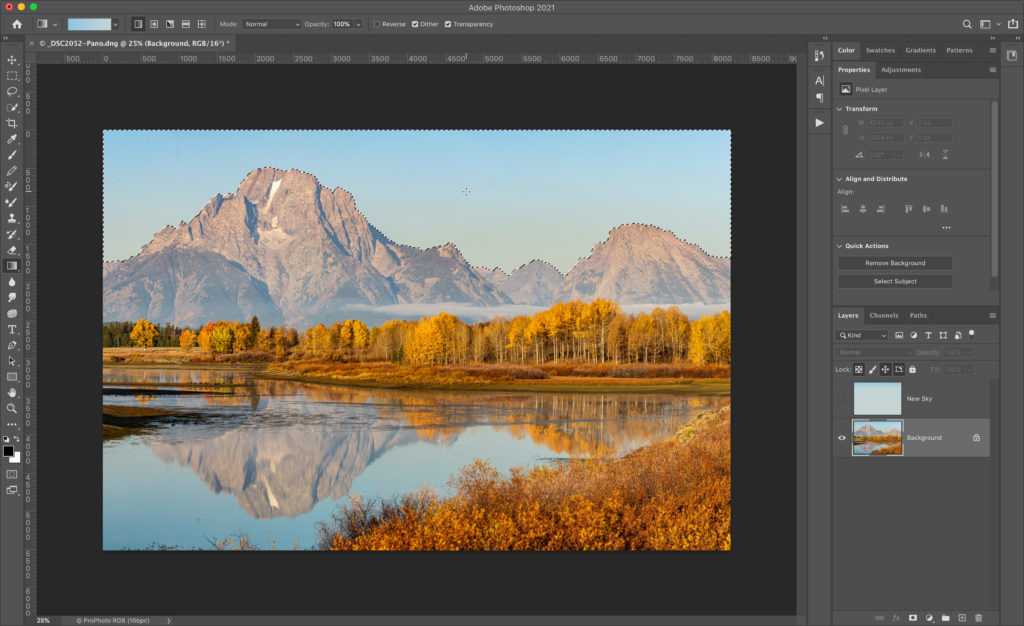The width and height of the screenshot is (1024, 626).
Task: Hide the Background layer
Action: click(842, 438)
